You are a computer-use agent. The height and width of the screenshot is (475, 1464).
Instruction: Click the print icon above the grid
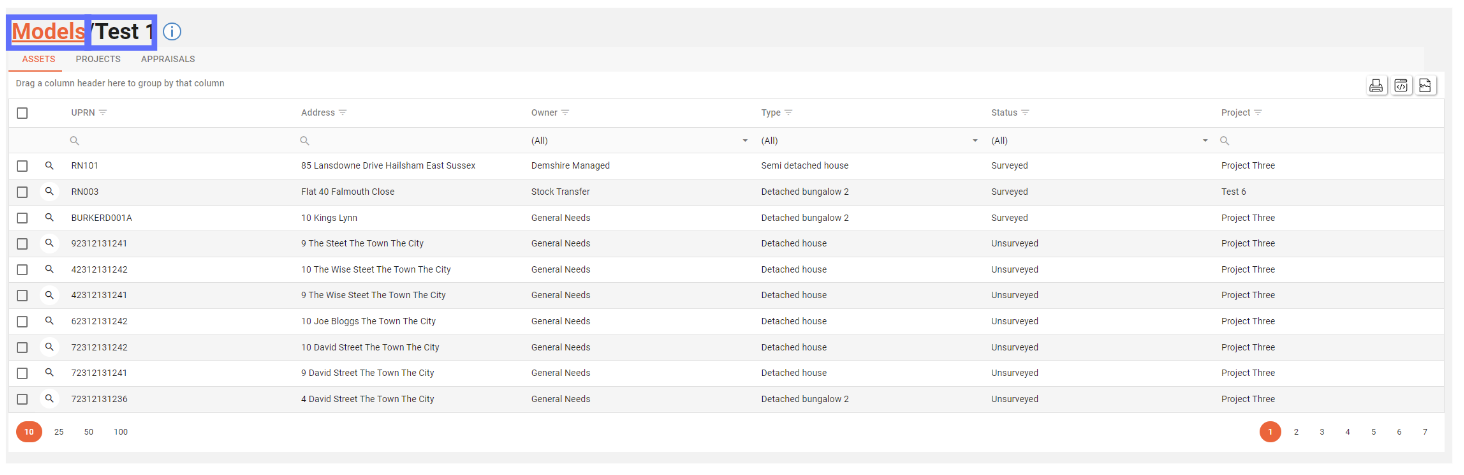1376,86
